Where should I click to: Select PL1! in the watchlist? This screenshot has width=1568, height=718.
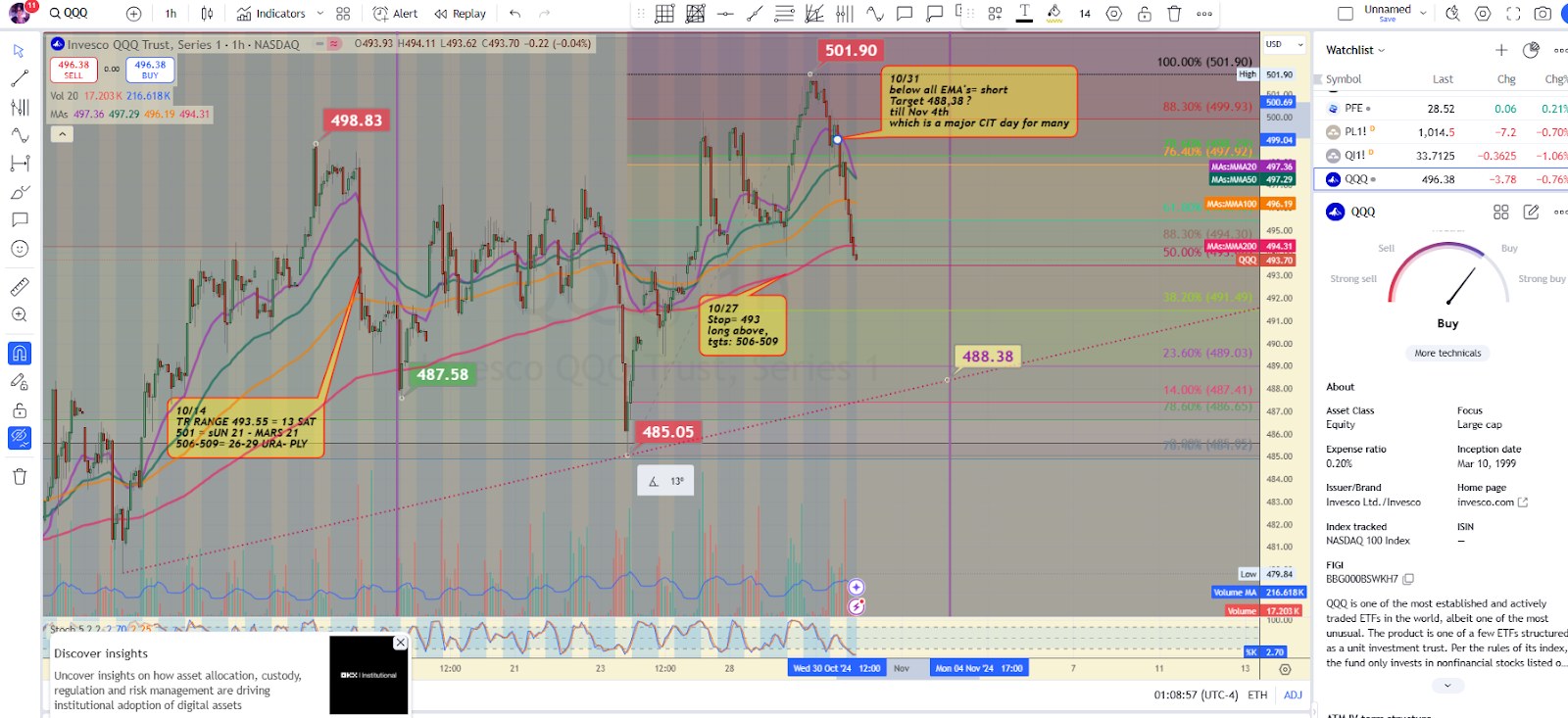pyautogui.click(x=1441, y=132)
